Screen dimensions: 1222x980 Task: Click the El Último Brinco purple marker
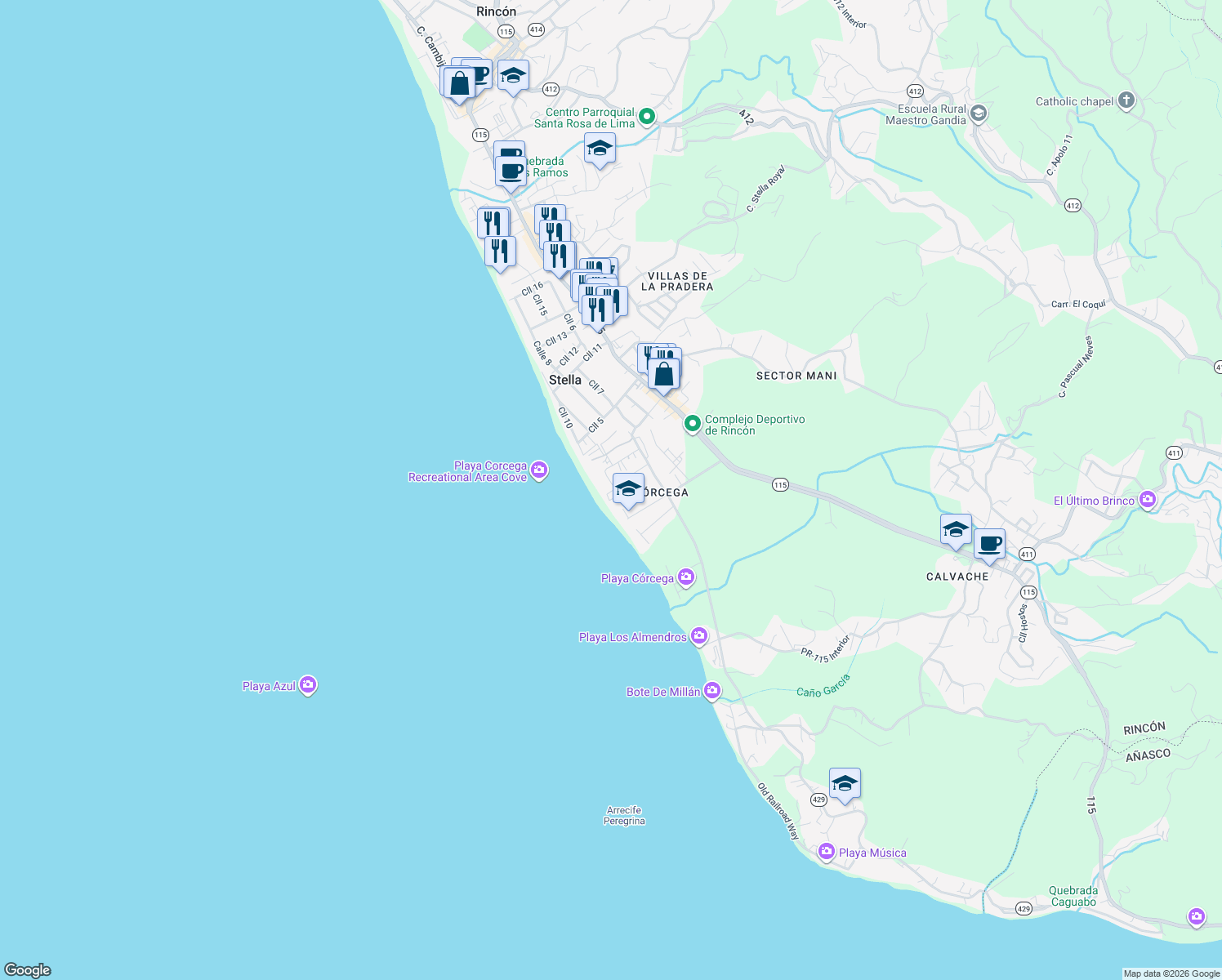(x=1147, y=499)
